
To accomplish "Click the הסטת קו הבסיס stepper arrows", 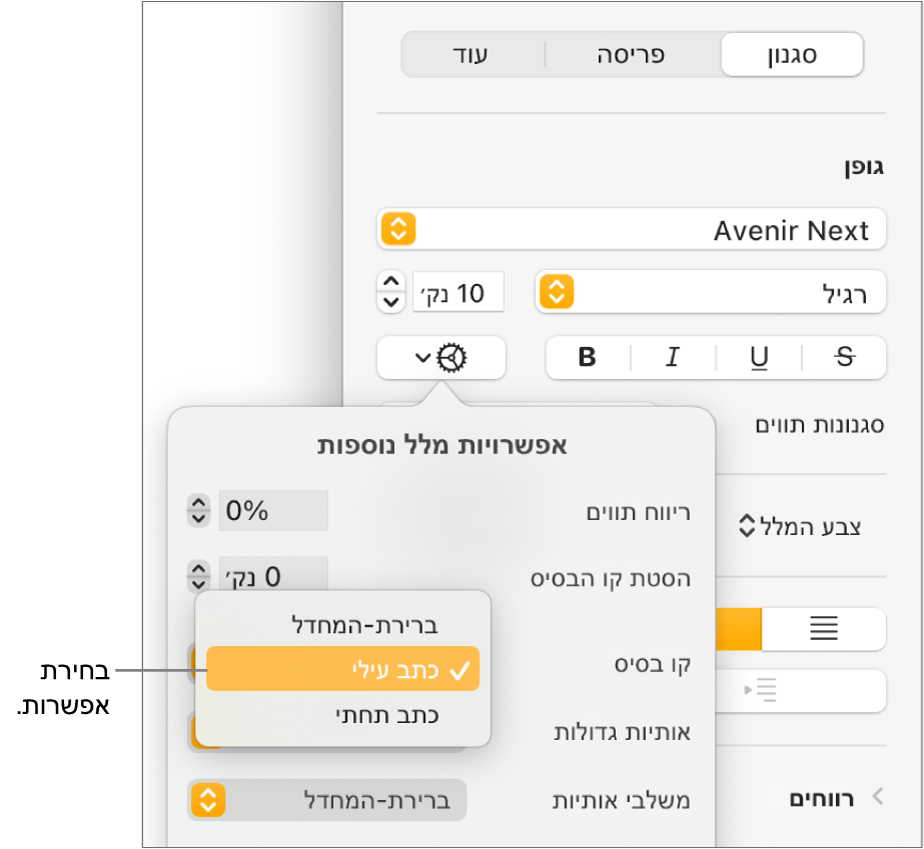I will (199, 576).
